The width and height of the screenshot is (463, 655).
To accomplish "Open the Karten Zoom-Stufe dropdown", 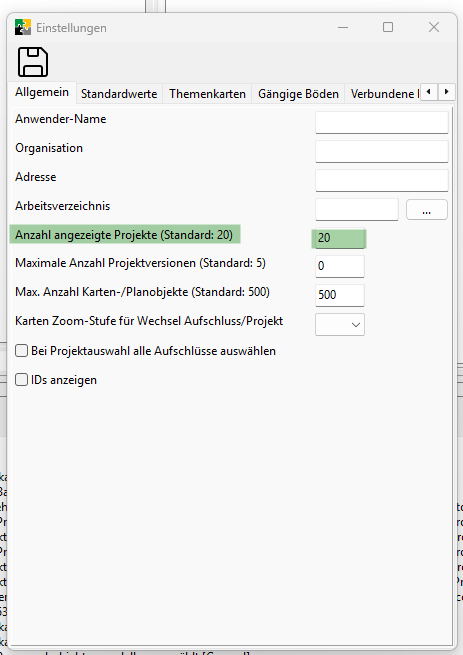I will tap(340, 324).
